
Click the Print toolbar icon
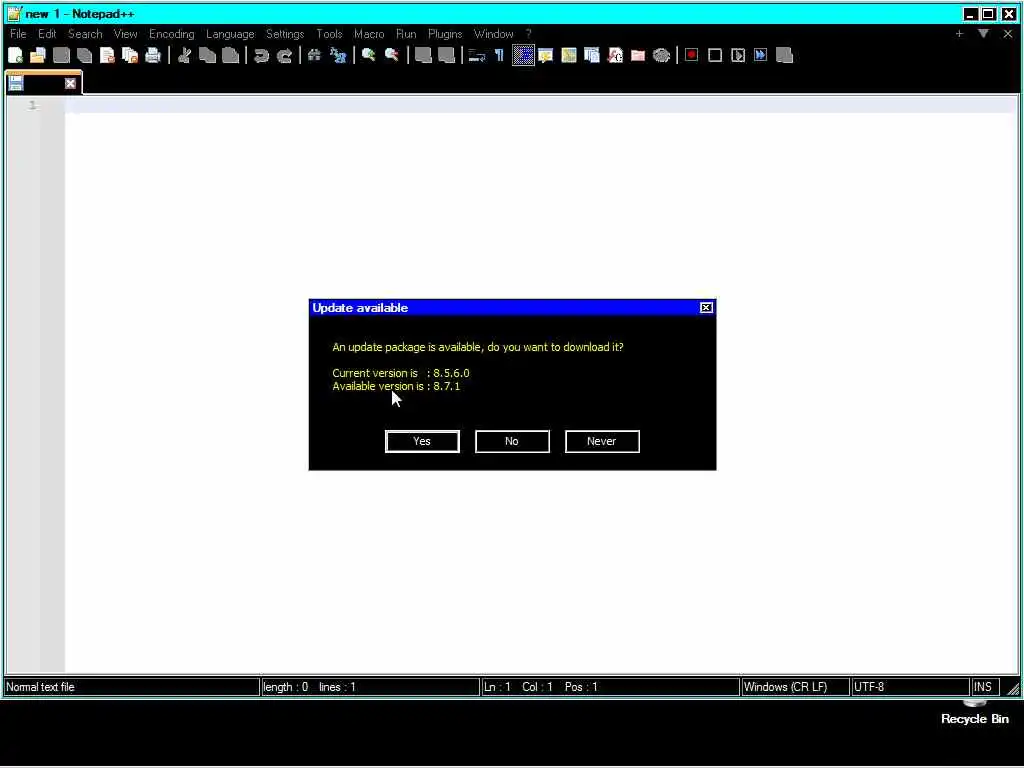pyautogui.click(x=153, y=56)
